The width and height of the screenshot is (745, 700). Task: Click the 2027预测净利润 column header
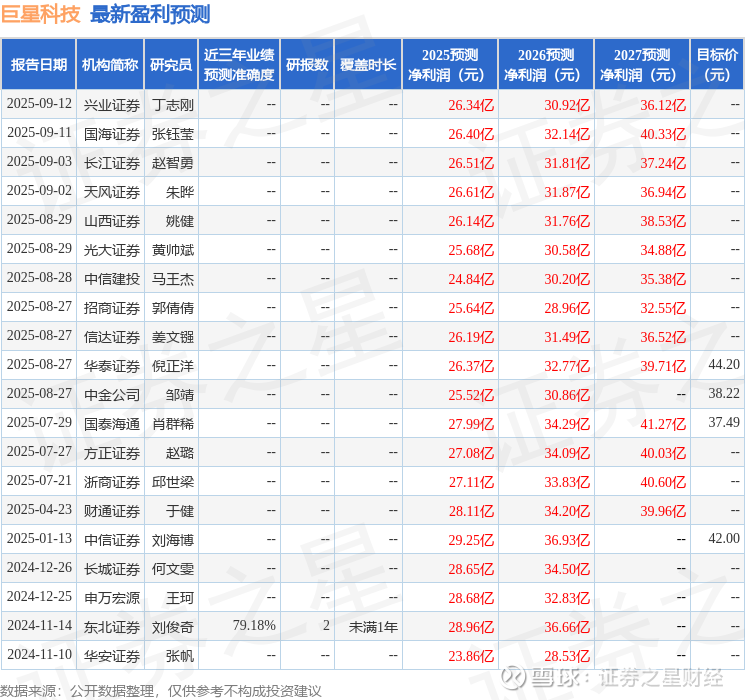642,65
